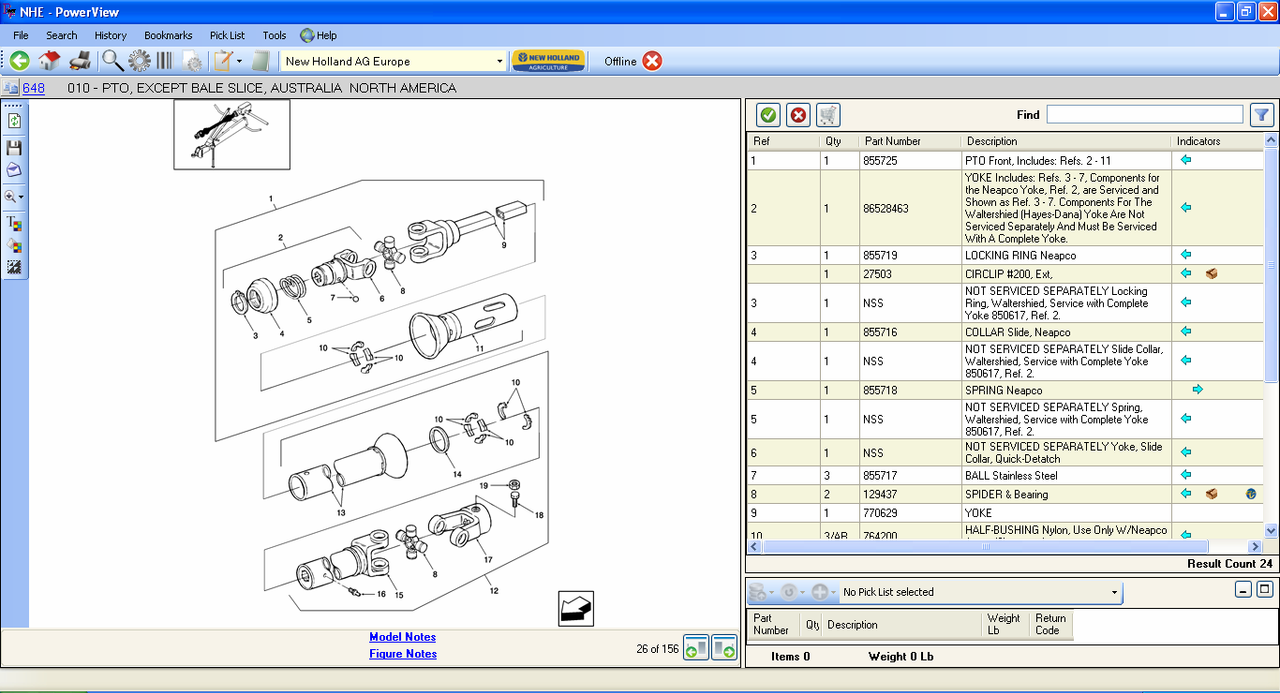This screenshot has width=1280, height=693.
Task: Click the Ref column header
Action: point(783,141)
